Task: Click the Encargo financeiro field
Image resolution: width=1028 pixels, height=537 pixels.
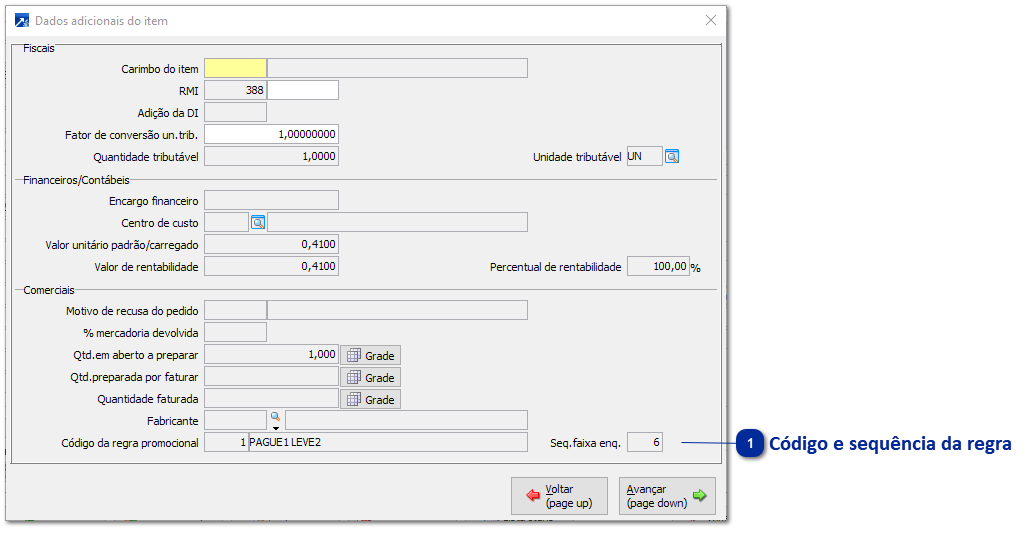Action: (x=271, y=200)
